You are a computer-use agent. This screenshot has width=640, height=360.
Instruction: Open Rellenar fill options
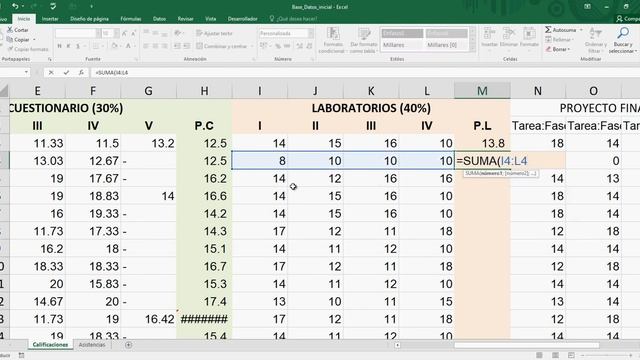[x=559, y=40]
